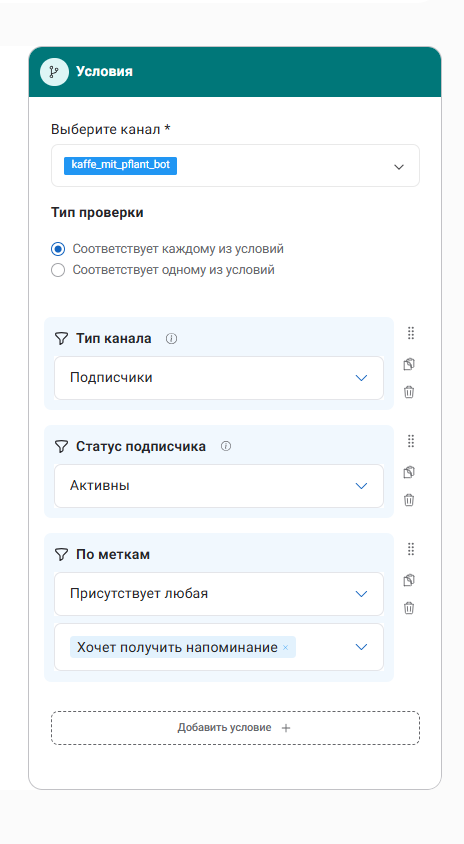Open the Выберите канал dropdown
This screenshot has width=464, height=844.
tap(235, 166)
